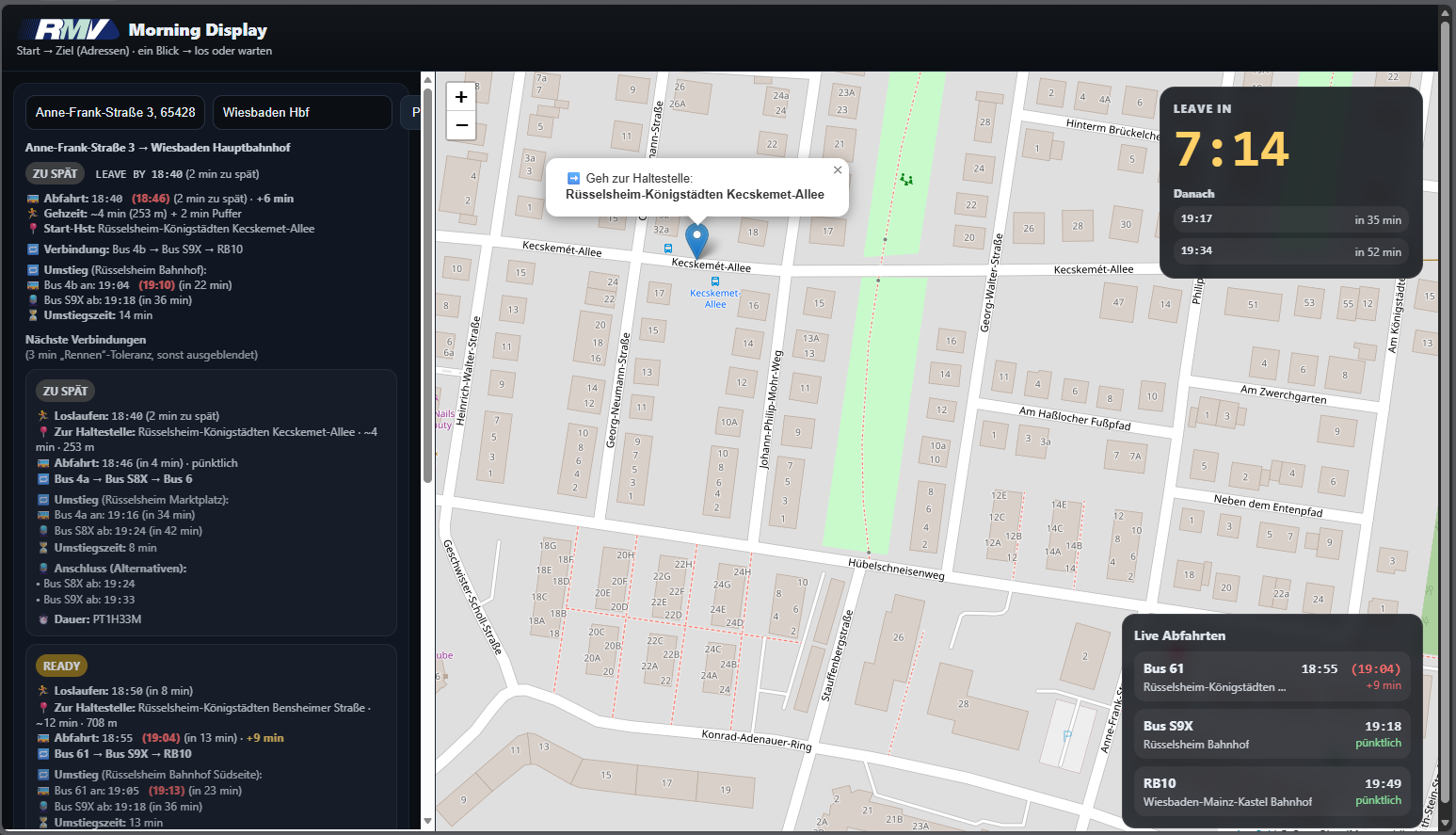Open the RB10 live departure to Wiesbaden-Mainz-Kastel
The width and height of the screenshot is (1456, 835).
(1272, 792)
